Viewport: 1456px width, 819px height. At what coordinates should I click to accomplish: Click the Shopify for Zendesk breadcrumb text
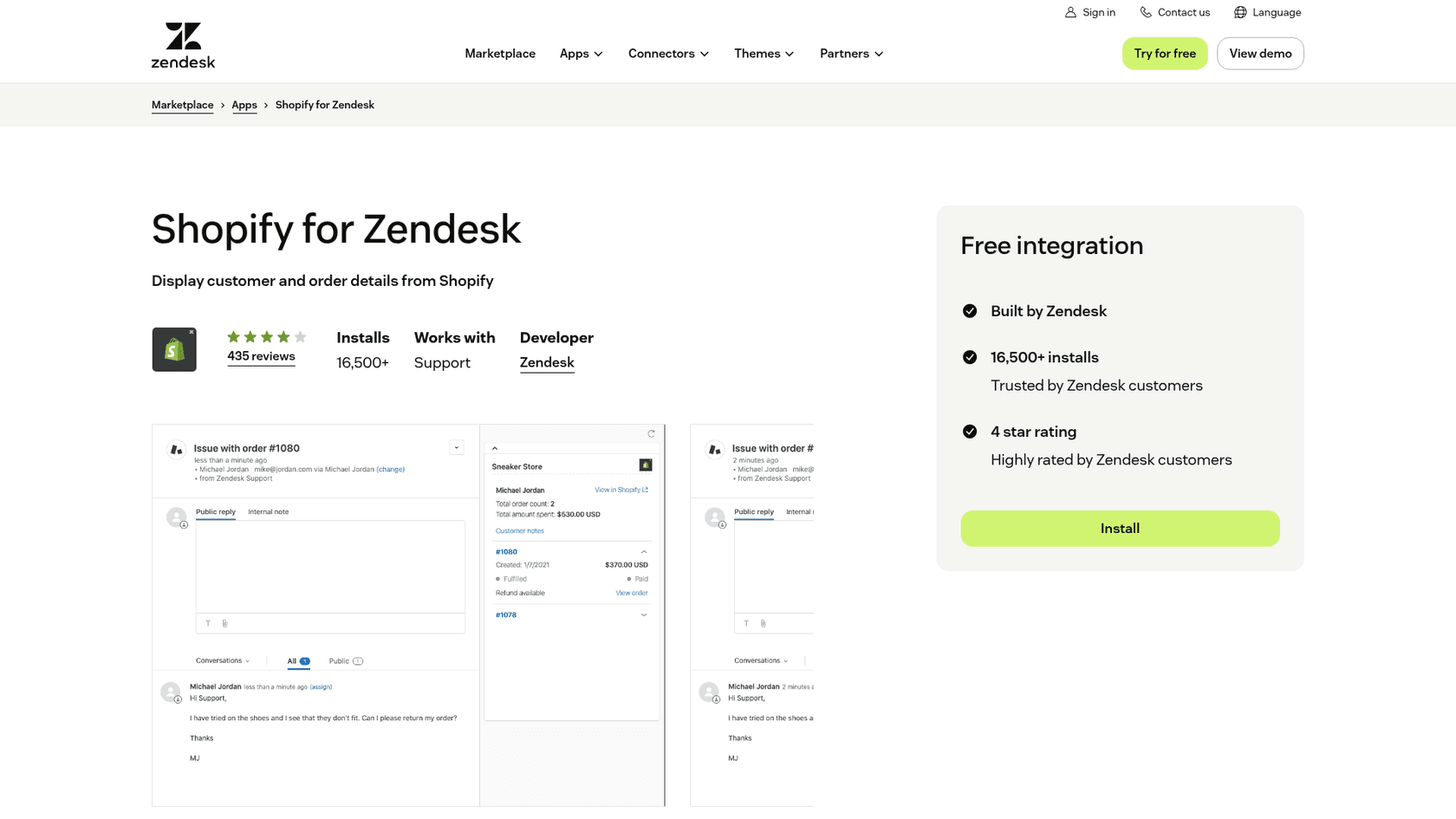click(x=325, y=105)
